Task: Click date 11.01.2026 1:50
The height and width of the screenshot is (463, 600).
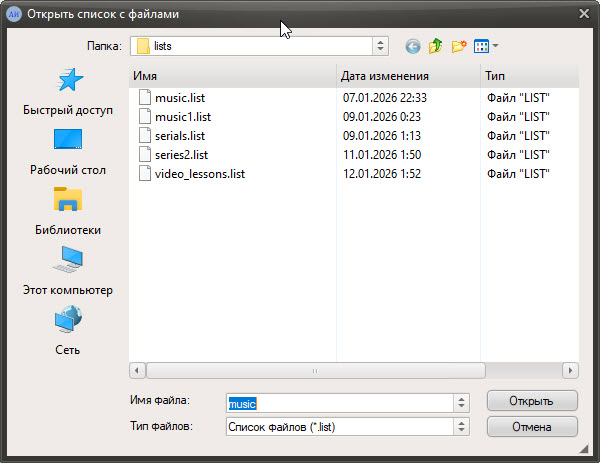Action: (x=382, y=155)
